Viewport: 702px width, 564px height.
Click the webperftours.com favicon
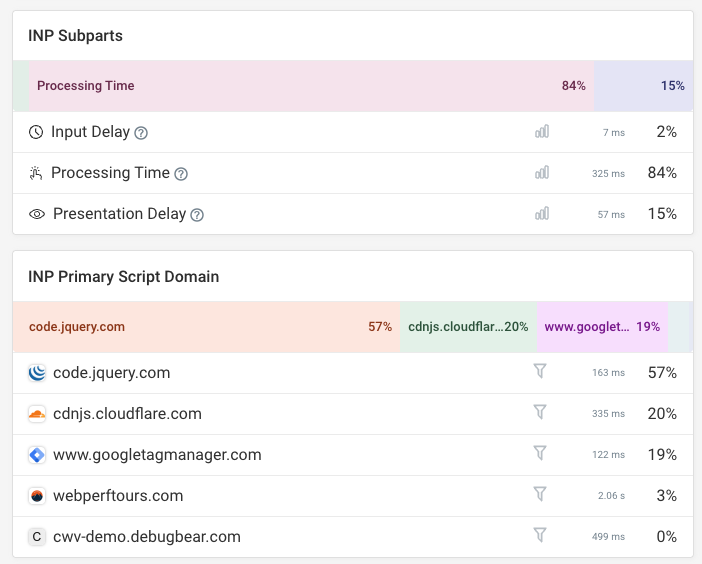pos(37,496)
